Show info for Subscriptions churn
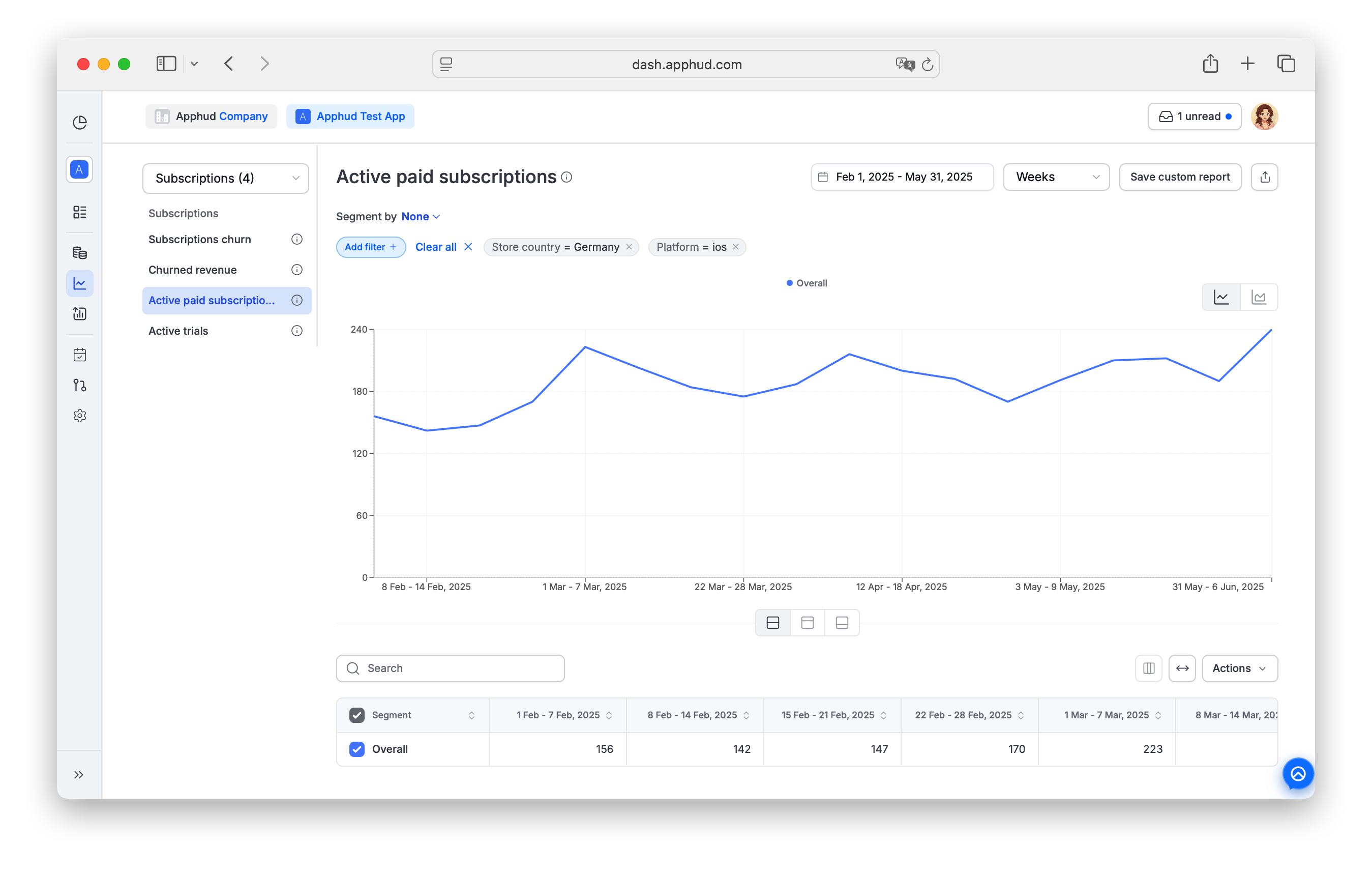Screen dimensions: 1372x875 [x=297, y=240]
